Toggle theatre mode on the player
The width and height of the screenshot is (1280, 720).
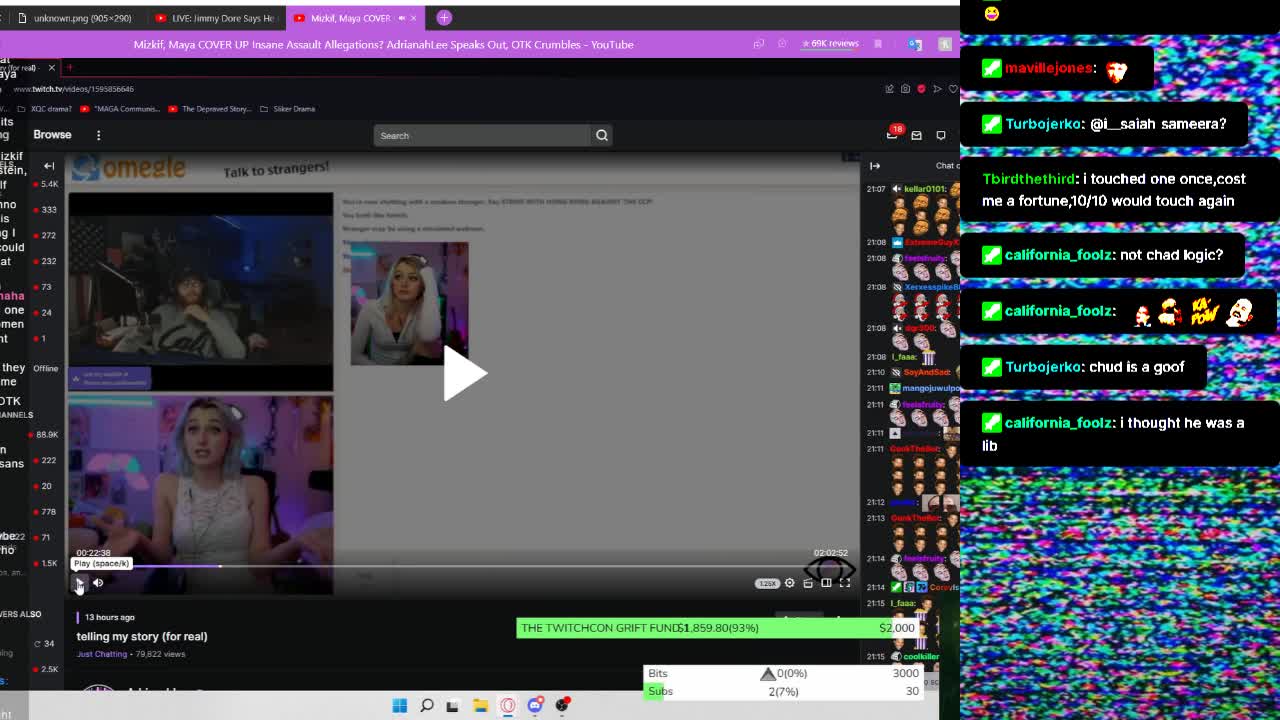[826, 583]
